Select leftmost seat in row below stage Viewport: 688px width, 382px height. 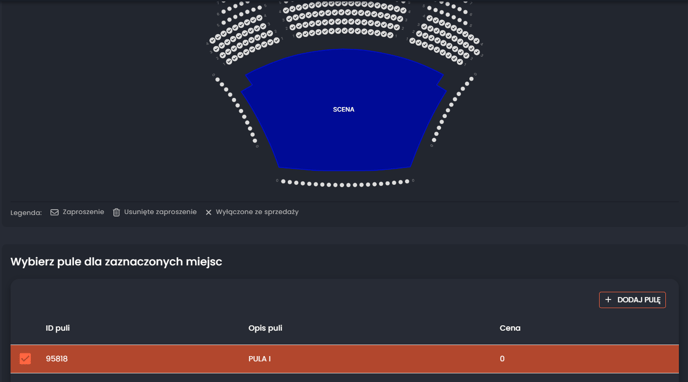(x=283, y=181)
